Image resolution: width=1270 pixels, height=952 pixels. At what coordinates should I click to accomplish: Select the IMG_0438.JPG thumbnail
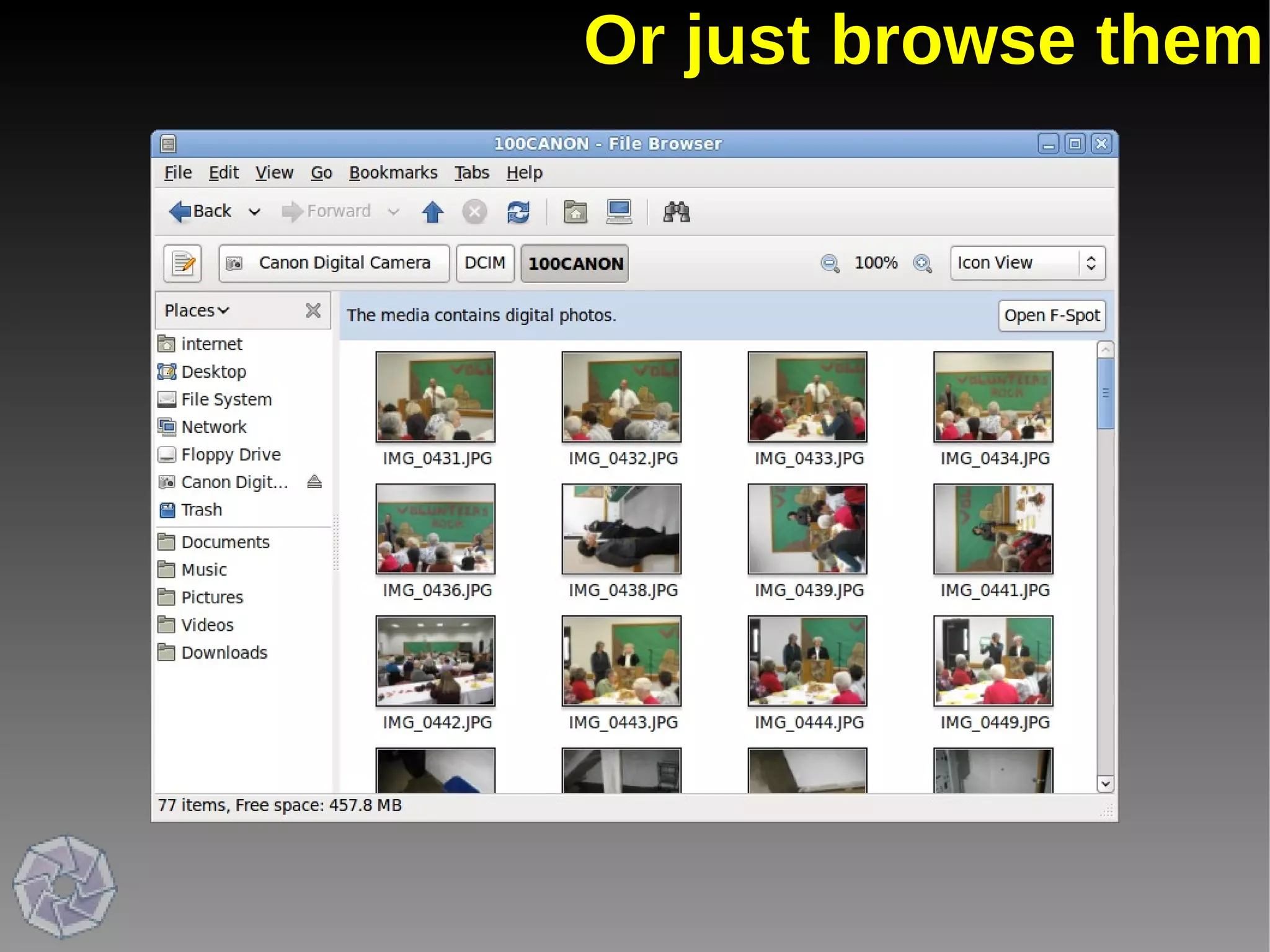(621, 529)
